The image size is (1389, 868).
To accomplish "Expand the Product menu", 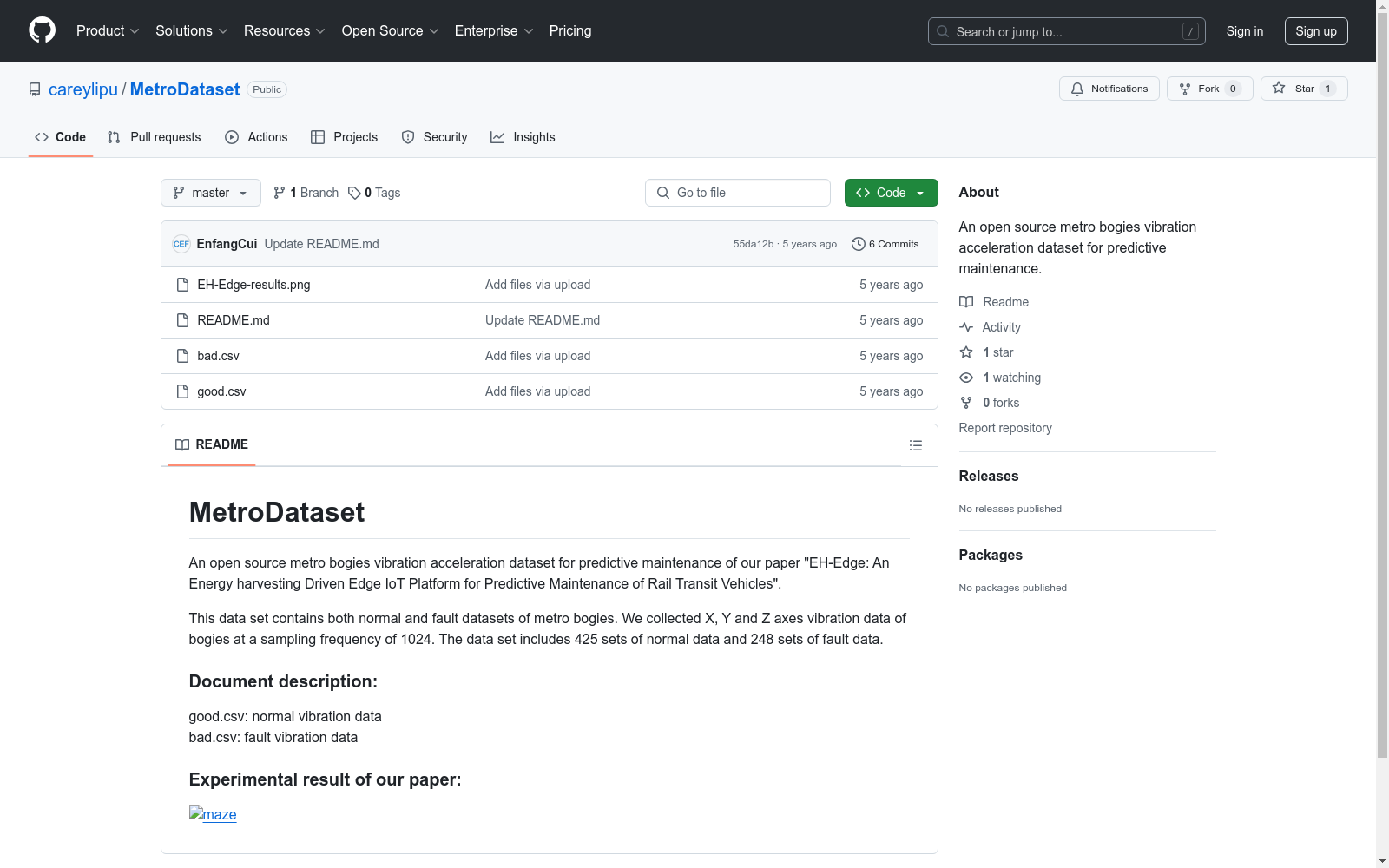I will 108,31.
